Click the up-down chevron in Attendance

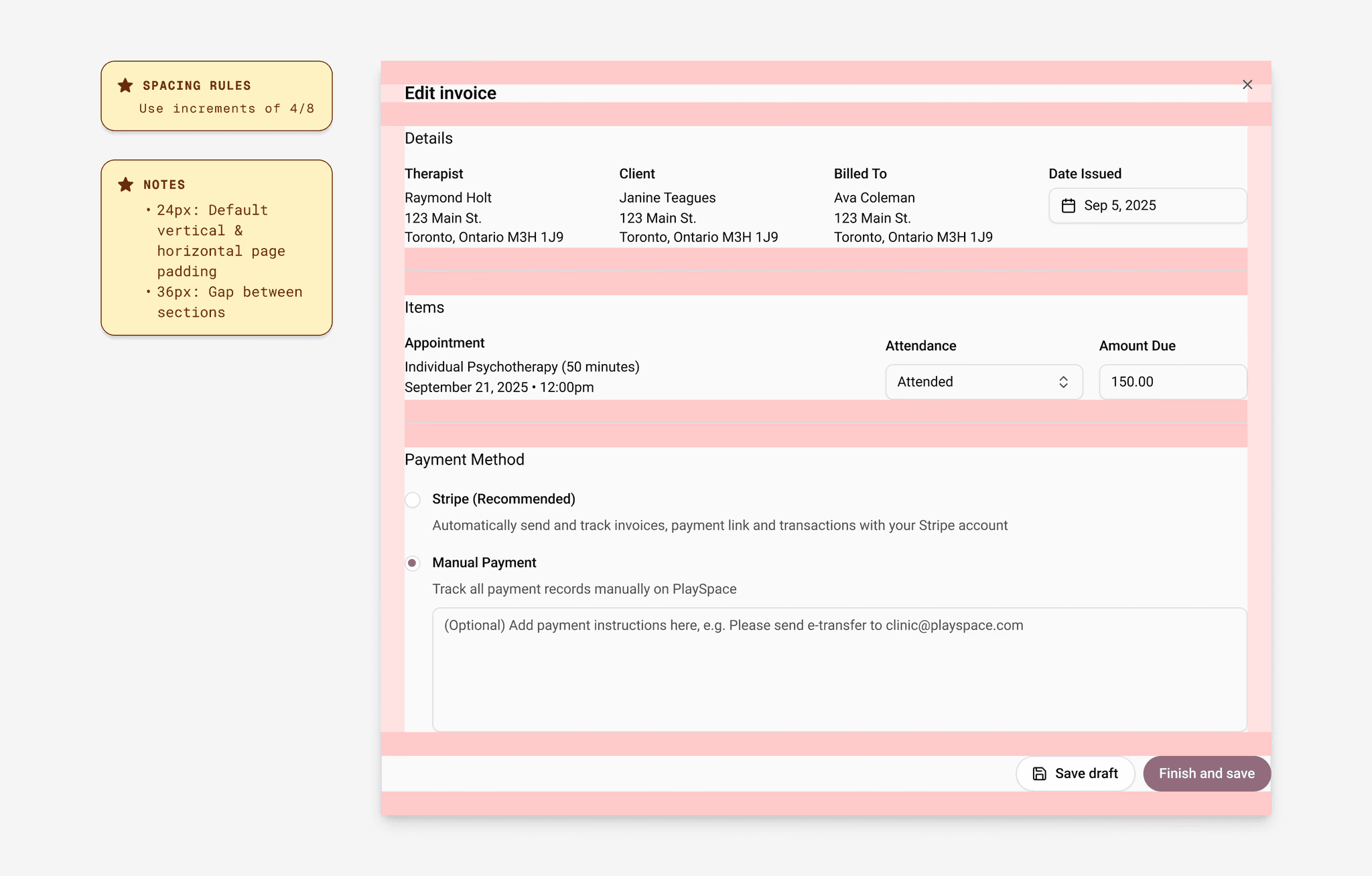[x=1063, y=382]
